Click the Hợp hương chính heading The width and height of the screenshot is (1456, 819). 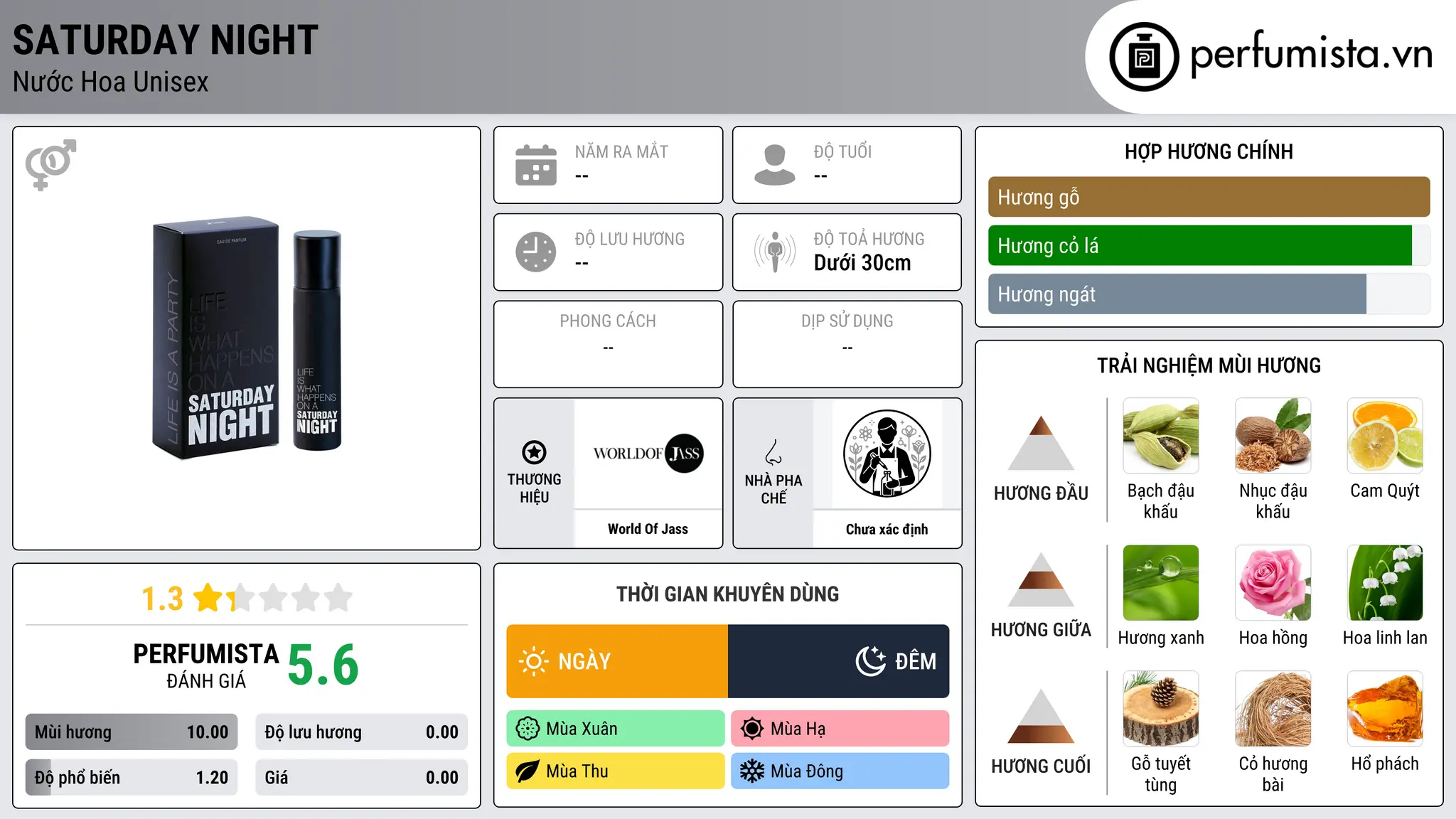click(1209, 151)
